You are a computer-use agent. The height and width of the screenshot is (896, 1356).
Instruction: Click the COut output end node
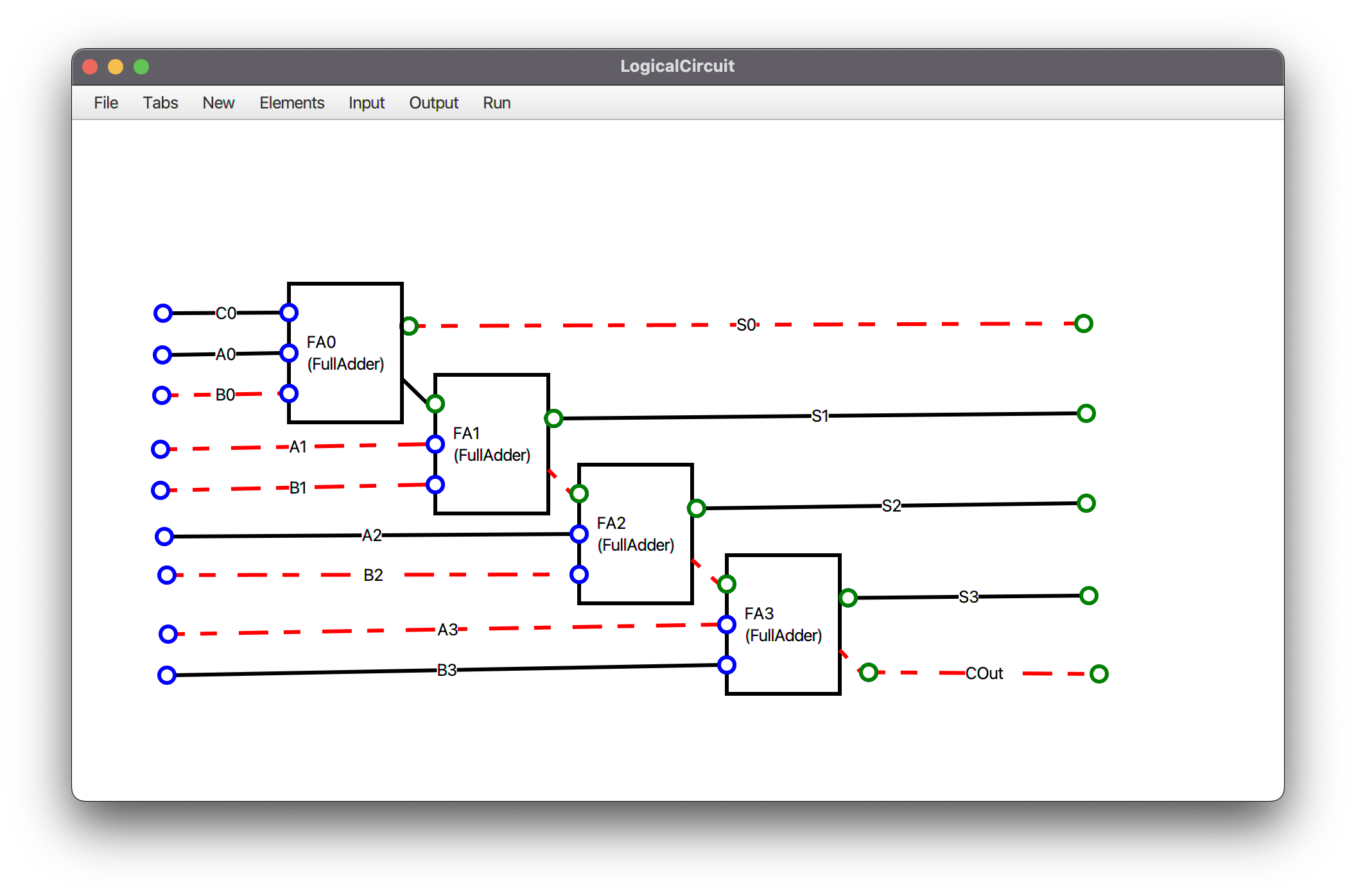[x=1099, y=674]
